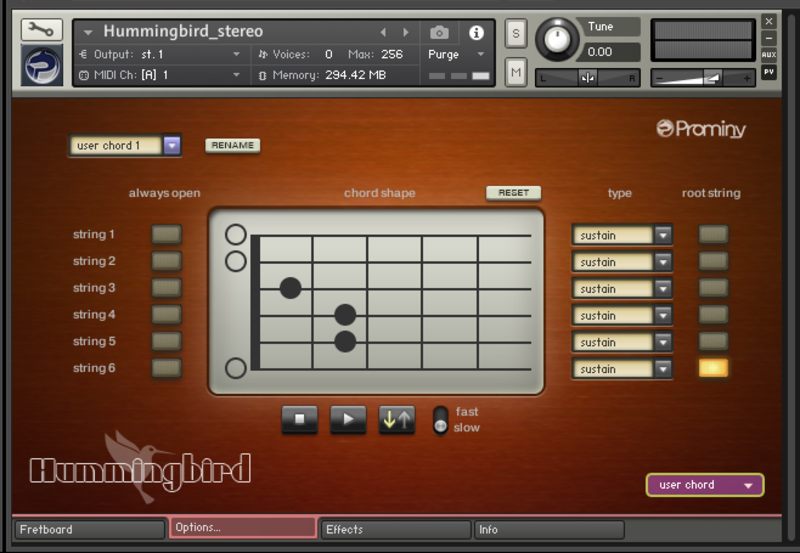Set string 2 as root string
800x553 pixels.
tap(713, 261)
